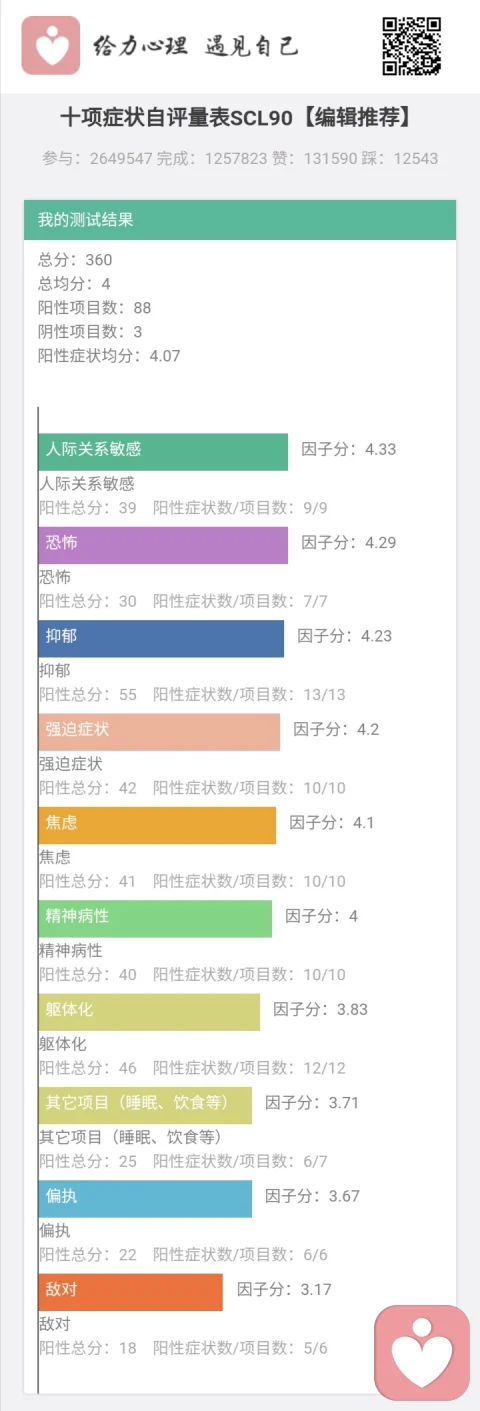Select the blue 抑郁 bar
Screen dimensions: 480x1411
(x=162, y=638)
